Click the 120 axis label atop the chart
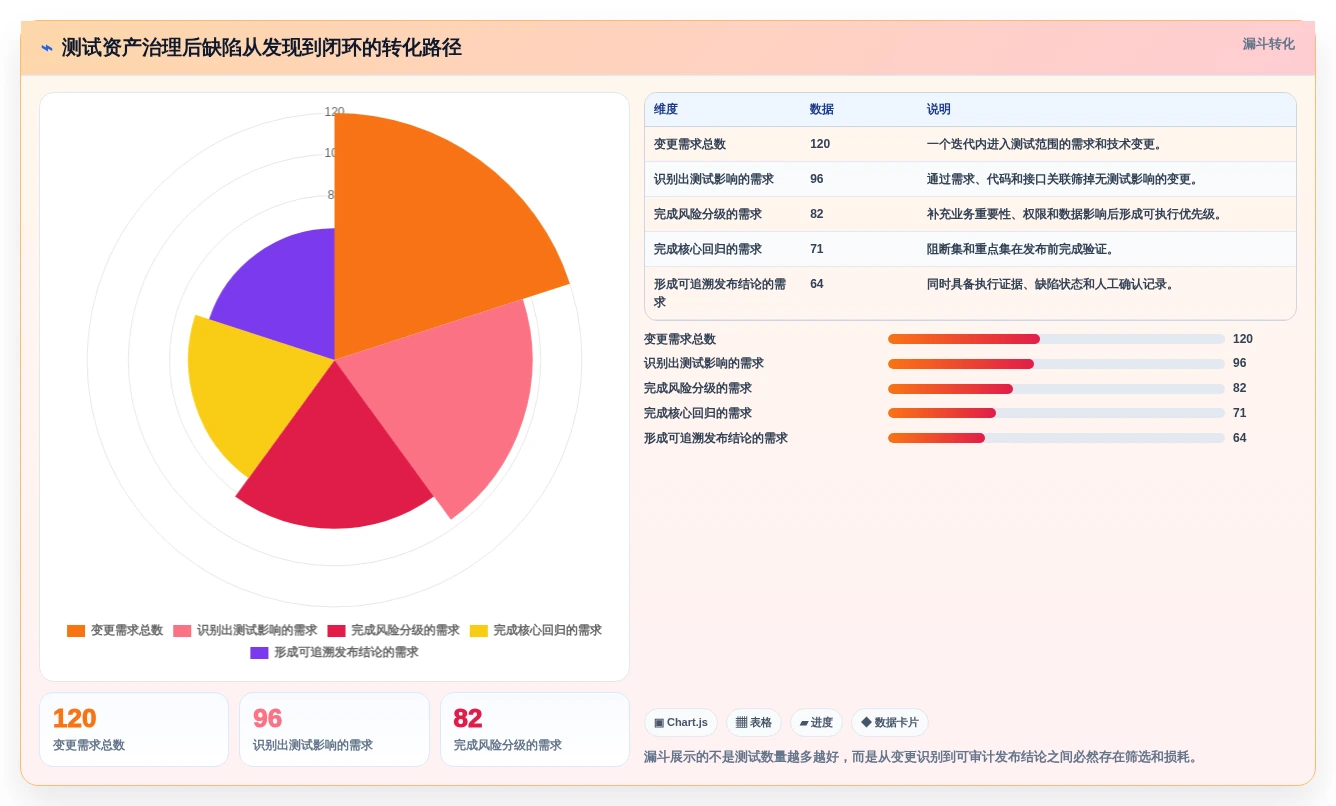1336x806 pixels. [x=334, y=112]
